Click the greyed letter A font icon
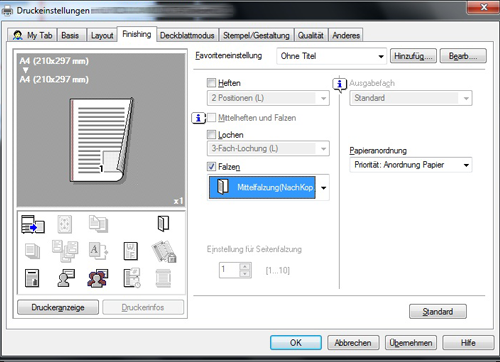This screenshot has height=362, width=500. (x=98, y=251)
